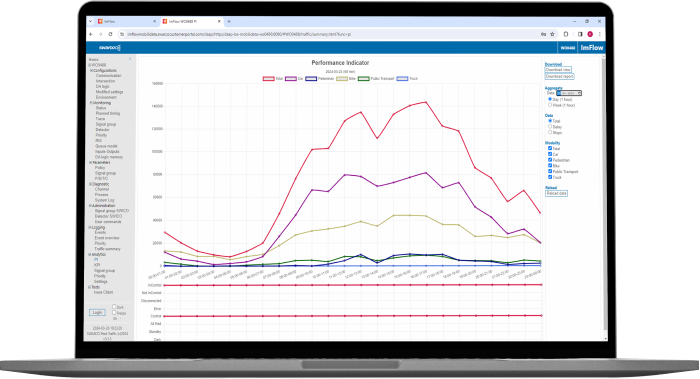Viewport: 700px width, 379px height.
Task: Open the browser extensions puzzle icon
Action: tap(566, 34)
